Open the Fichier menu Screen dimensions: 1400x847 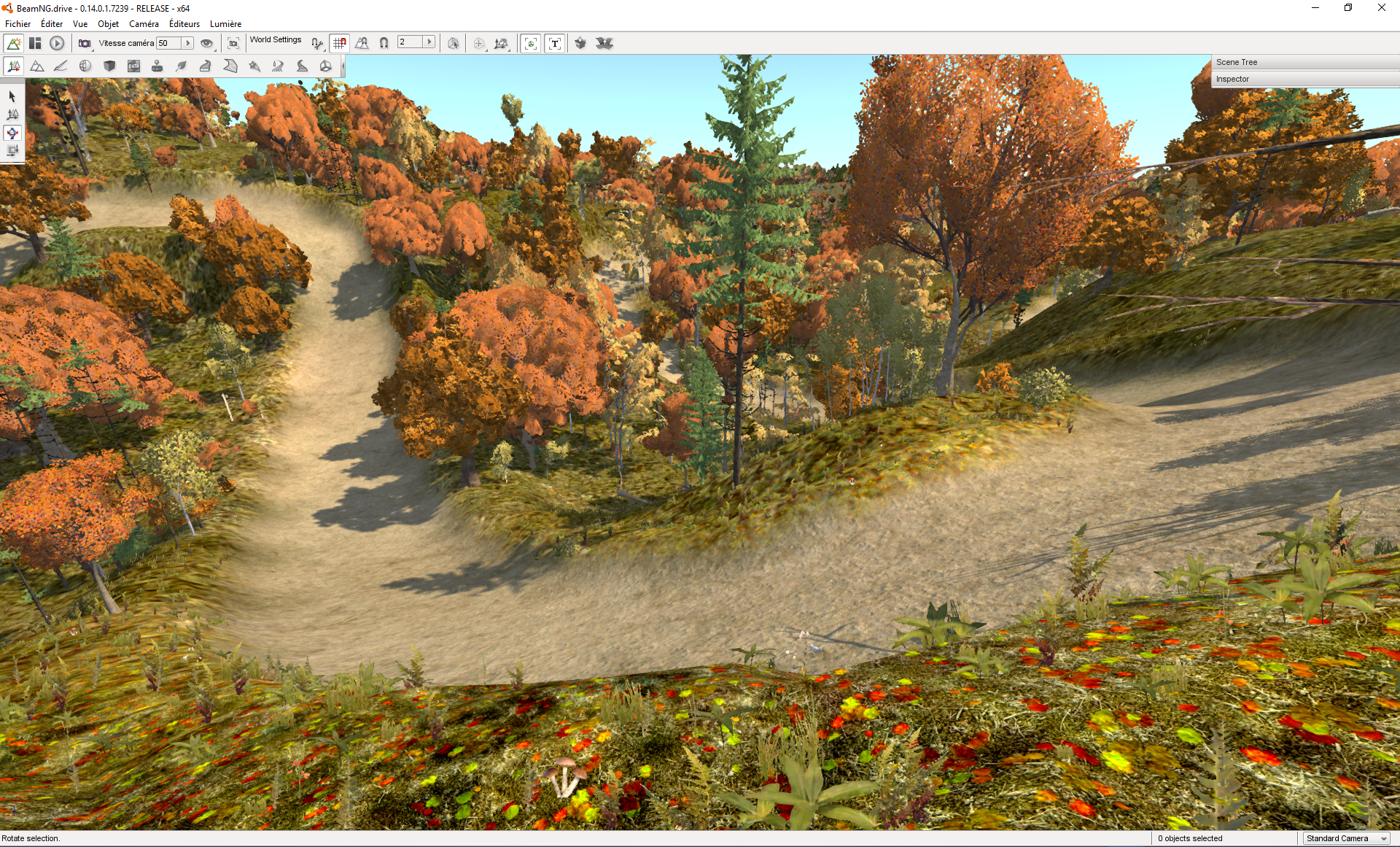tap(17, 24)
